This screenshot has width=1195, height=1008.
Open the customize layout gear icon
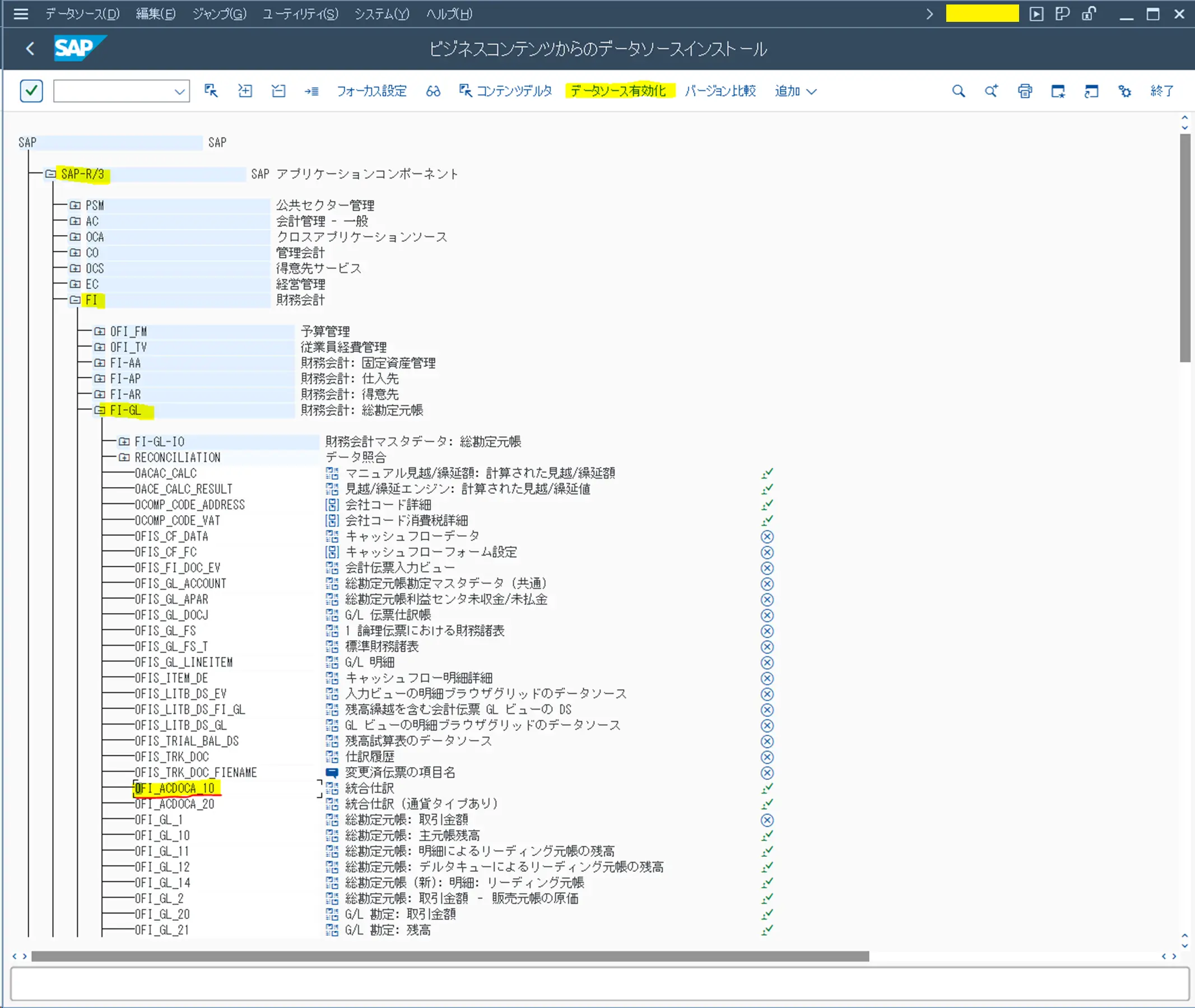(1124, 91)
